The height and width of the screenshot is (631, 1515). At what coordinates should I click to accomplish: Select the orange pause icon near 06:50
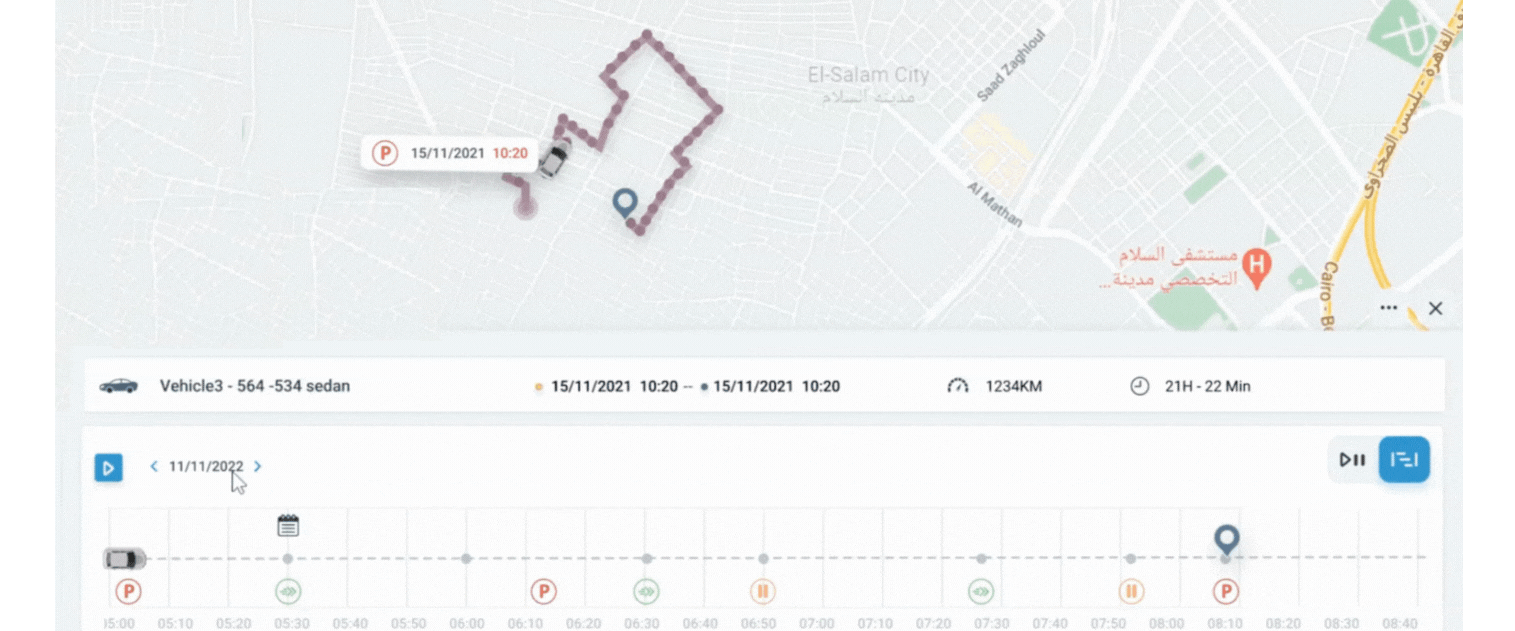(x=762, y=592)
